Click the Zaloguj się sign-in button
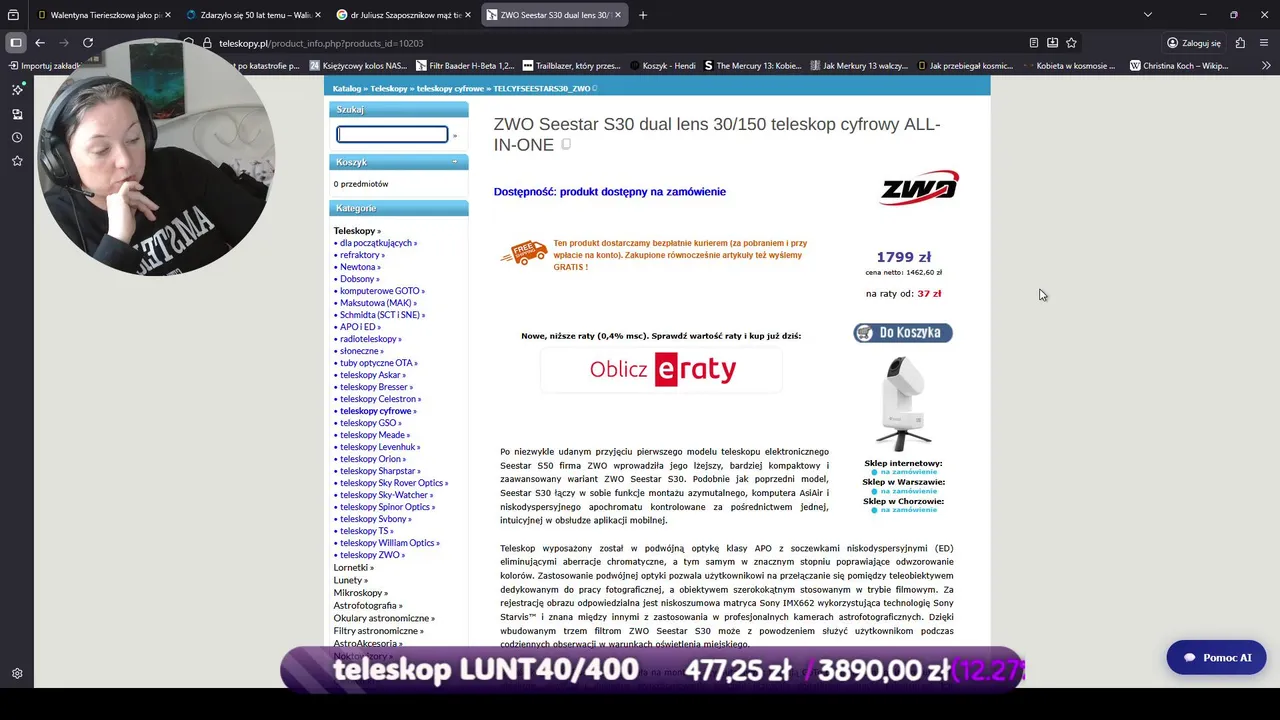 (x=1193, y=43)
